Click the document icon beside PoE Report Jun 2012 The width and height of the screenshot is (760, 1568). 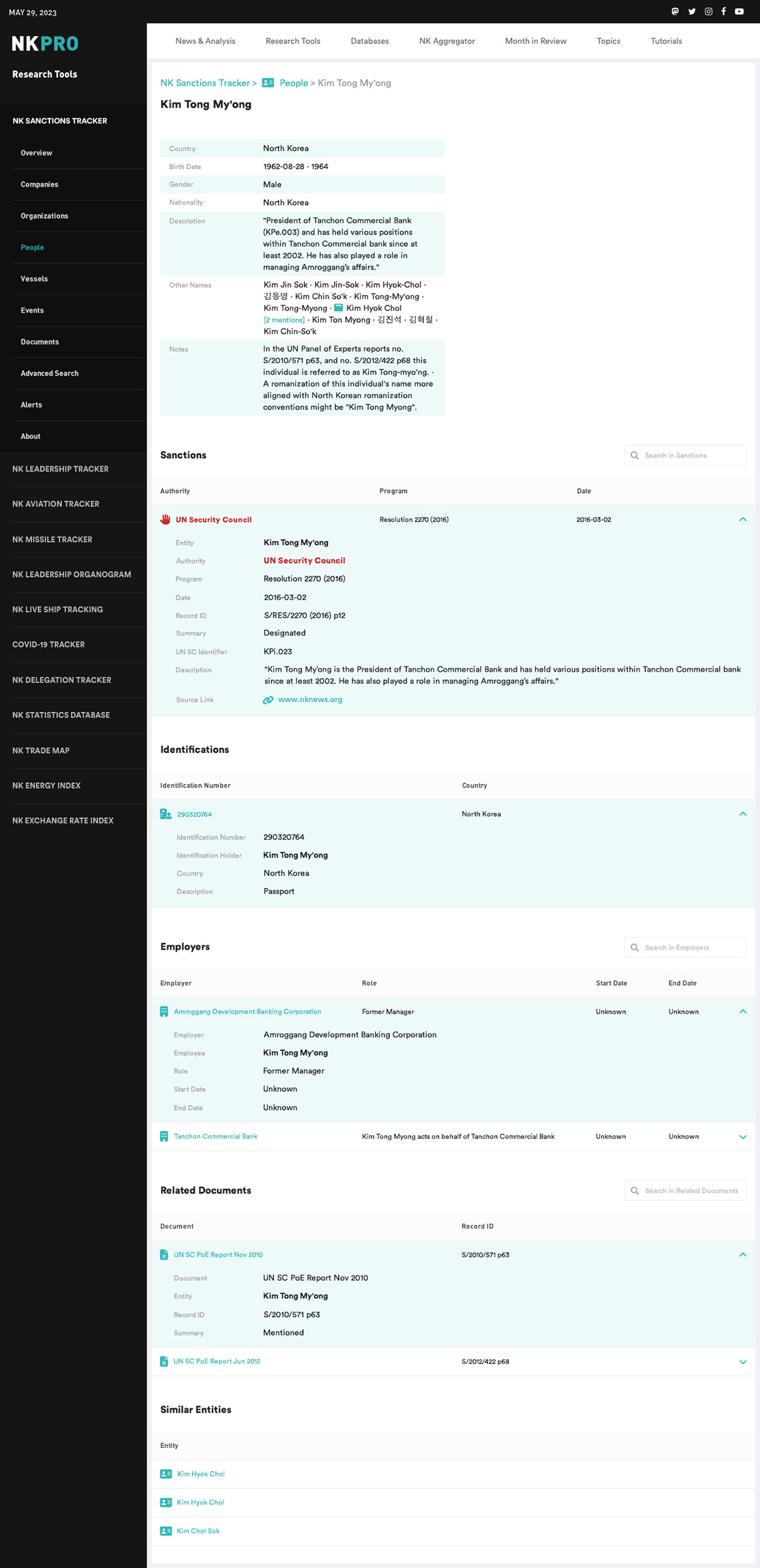pos(163,1361)
